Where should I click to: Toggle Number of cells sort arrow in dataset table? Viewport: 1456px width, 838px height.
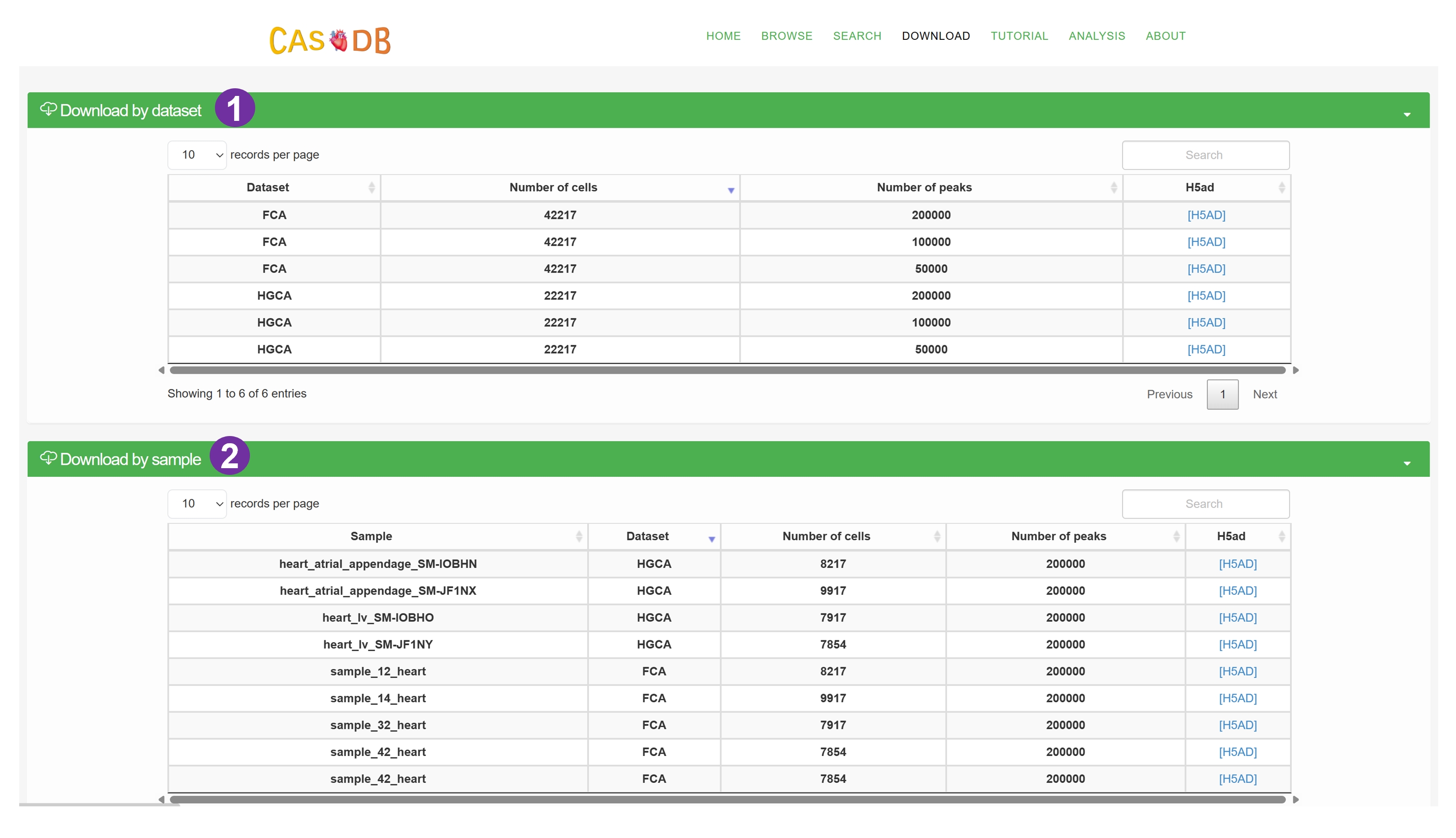pyautogui.click(x=730, y=190)
